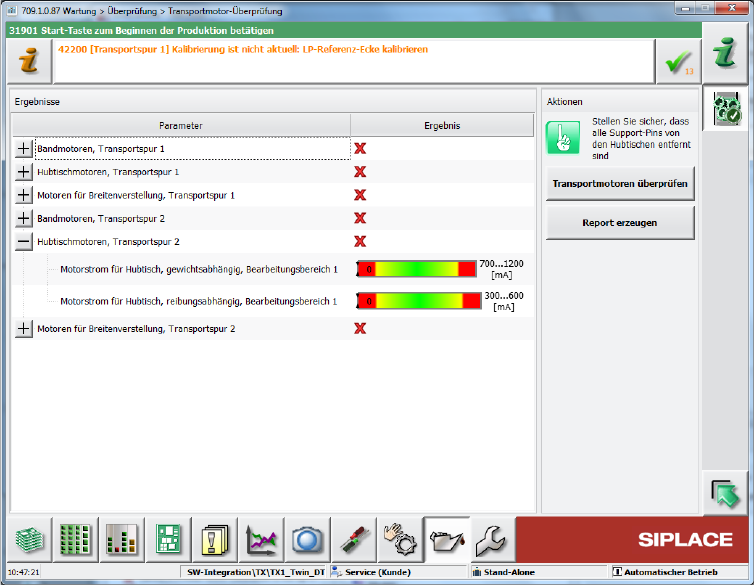Collapse Hubtischmotoren, Transportspur 2
The image size is (754, 585).
pos(24,242)
